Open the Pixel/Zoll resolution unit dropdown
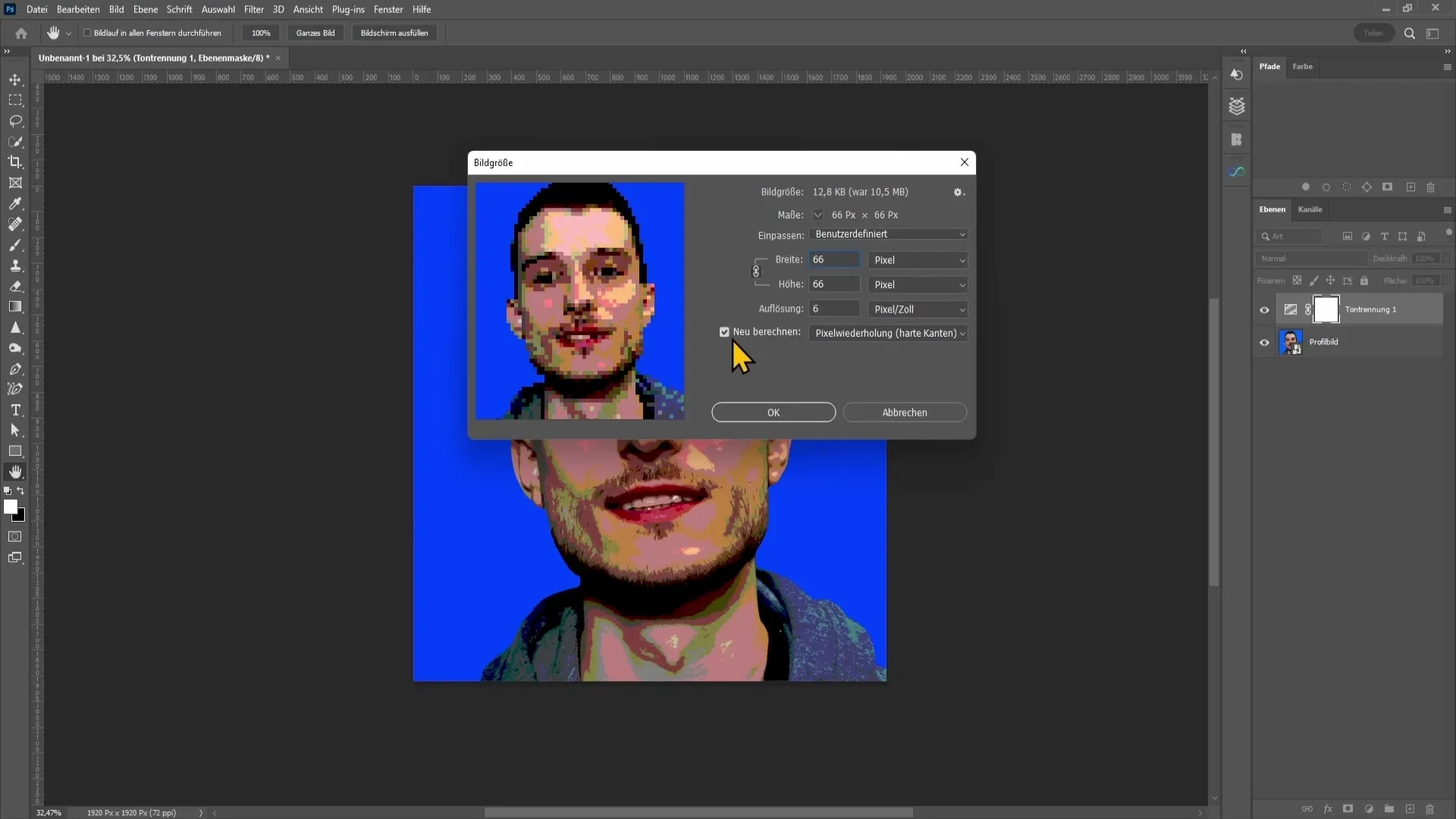Viewport: 1456px width, 819px height. (918, 309)
